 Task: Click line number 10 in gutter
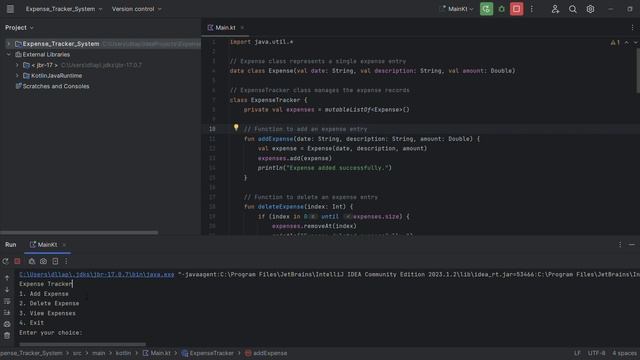212,129
